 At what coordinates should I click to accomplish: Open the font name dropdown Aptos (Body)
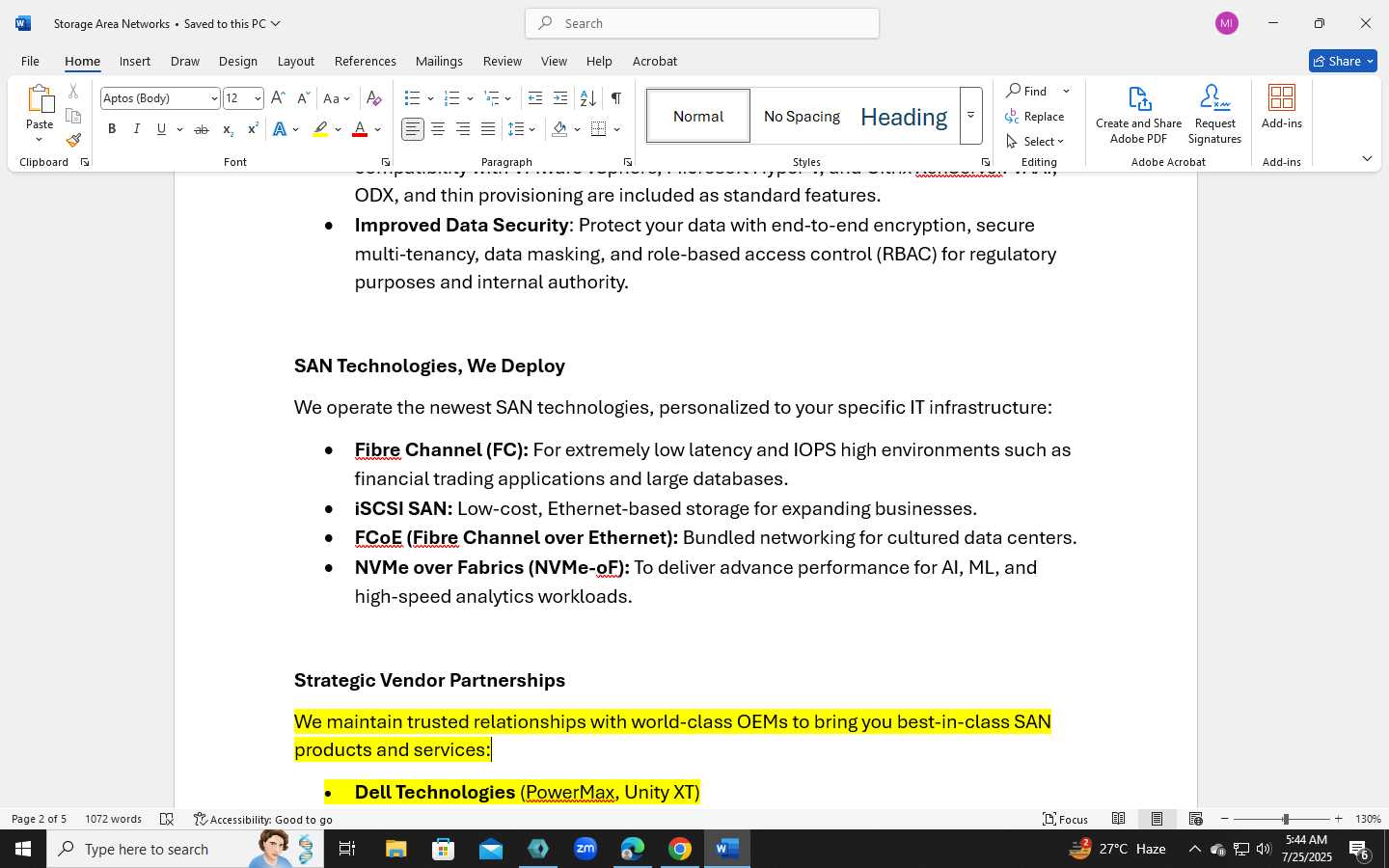pos(214,98)
